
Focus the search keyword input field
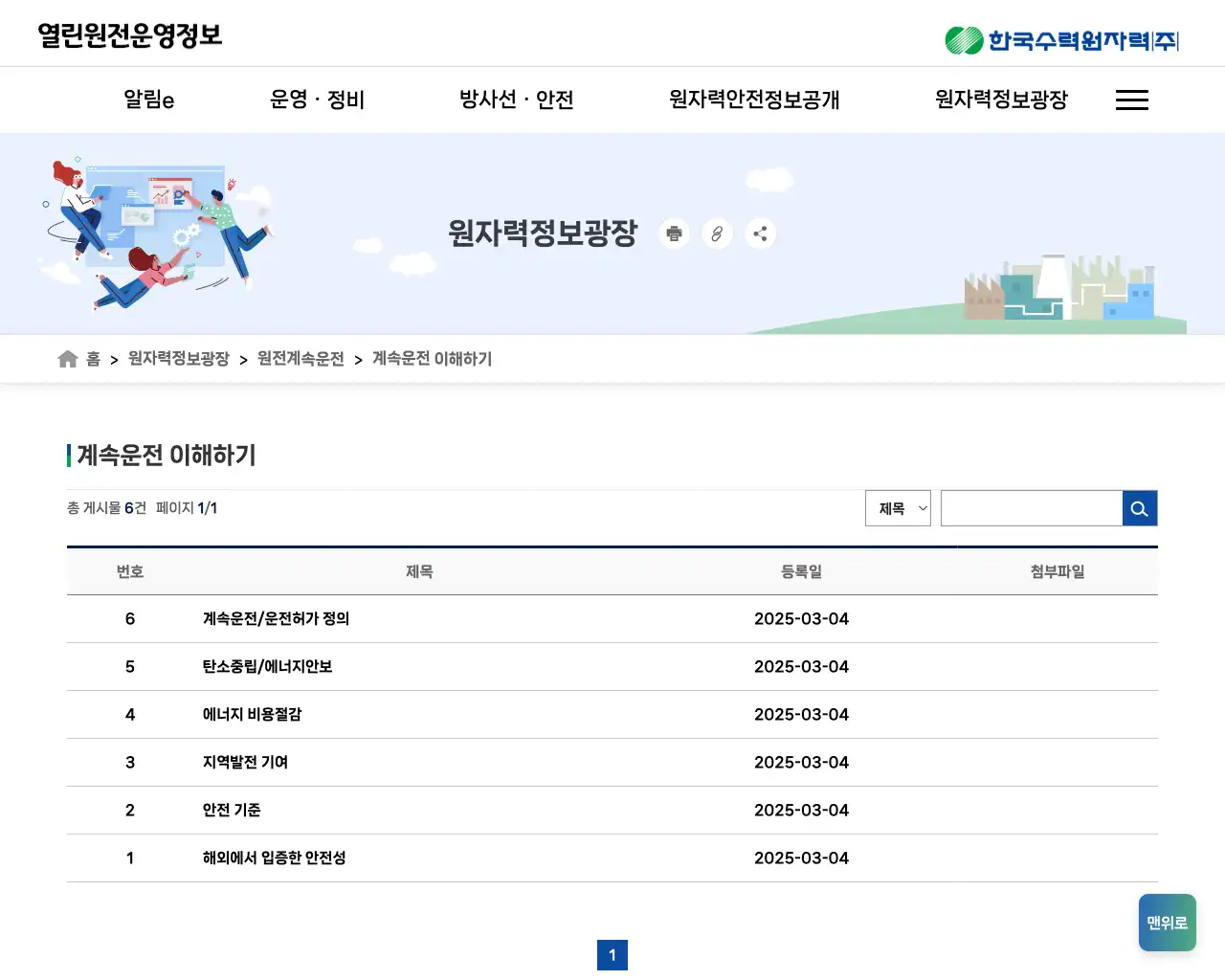tap(1032, 508)
